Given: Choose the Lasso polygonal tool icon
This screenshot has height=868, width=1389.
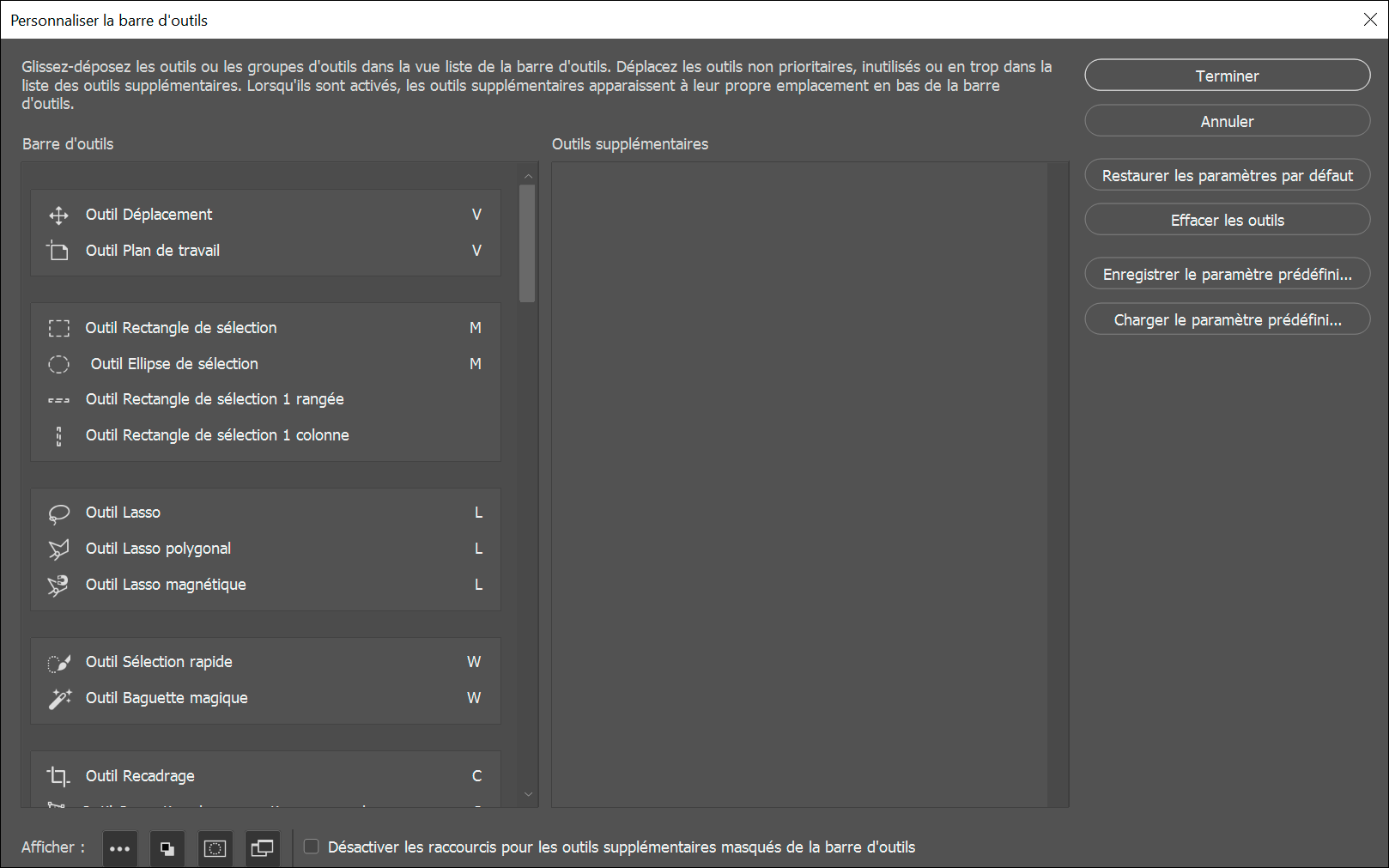Looking at the screenshot, I should click(x=58, y=549).
